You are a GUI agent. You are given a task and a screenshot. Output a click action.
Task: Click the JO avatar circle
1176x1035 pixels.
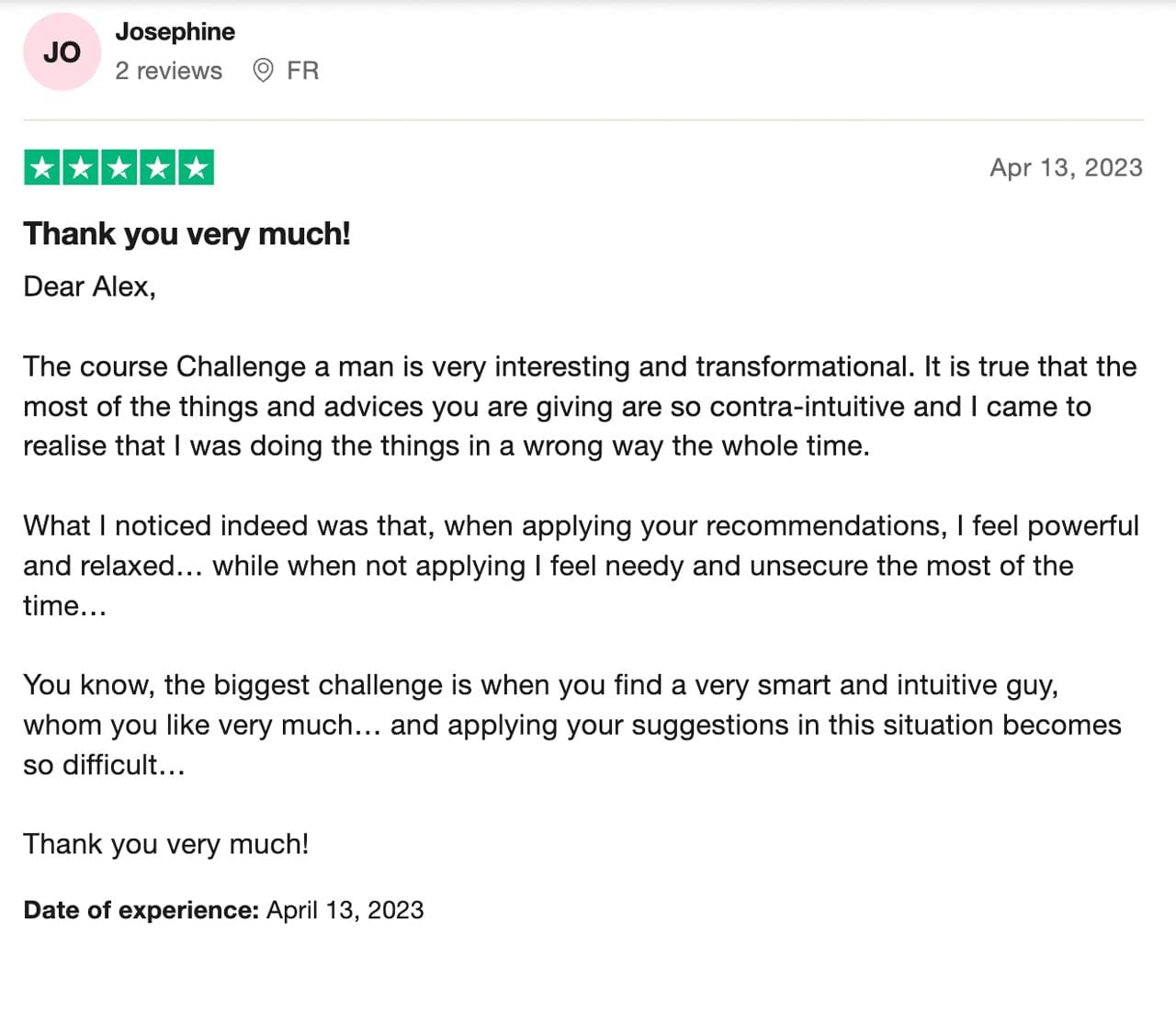tap(62, 51)
